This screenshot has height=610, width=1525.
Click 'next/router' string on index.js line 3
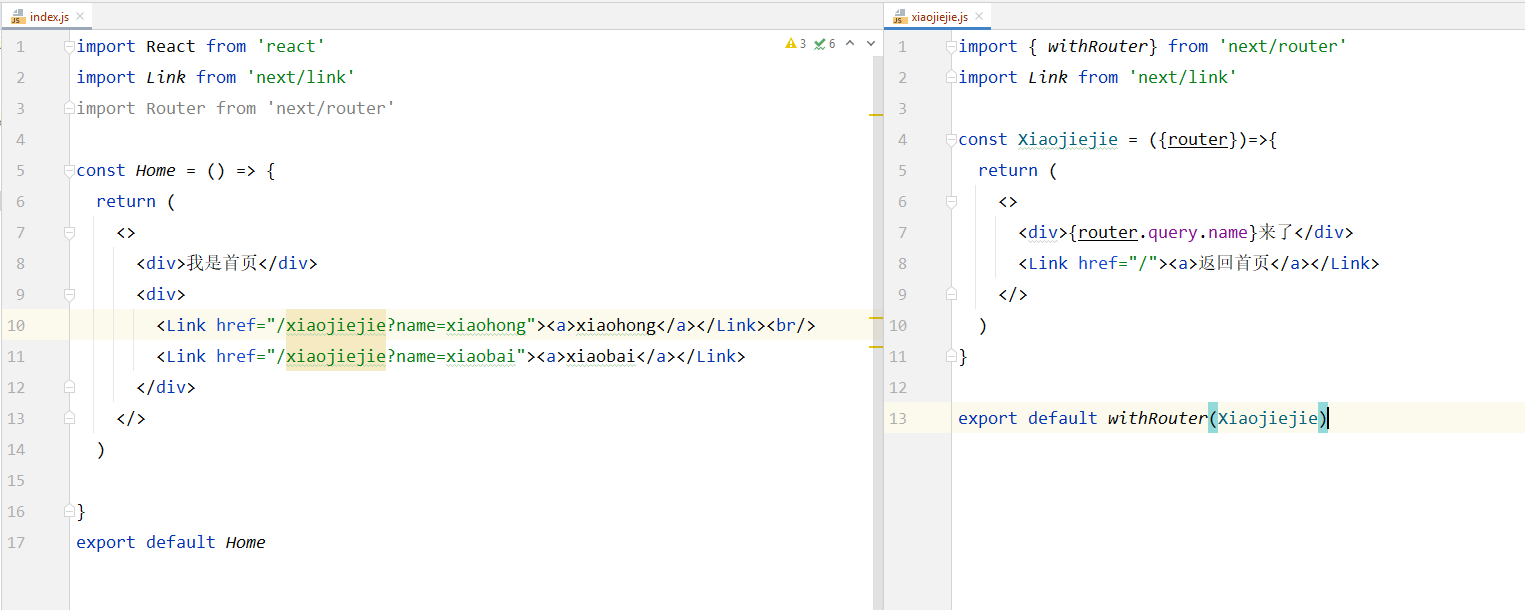(331, 108)
